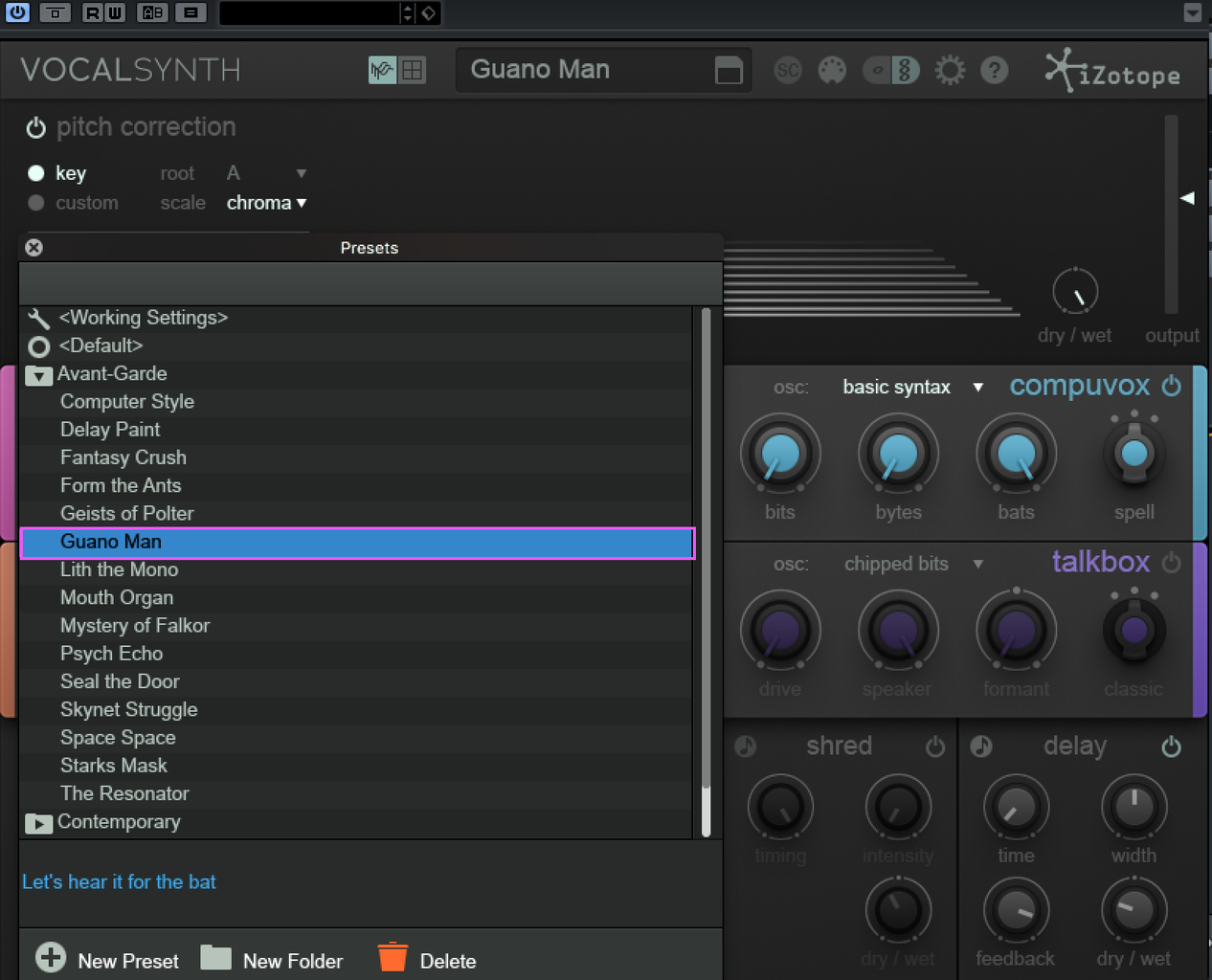Toggle the delay power button
The height and width of the screenshot is (980, 1212).
click(1171, 746)
